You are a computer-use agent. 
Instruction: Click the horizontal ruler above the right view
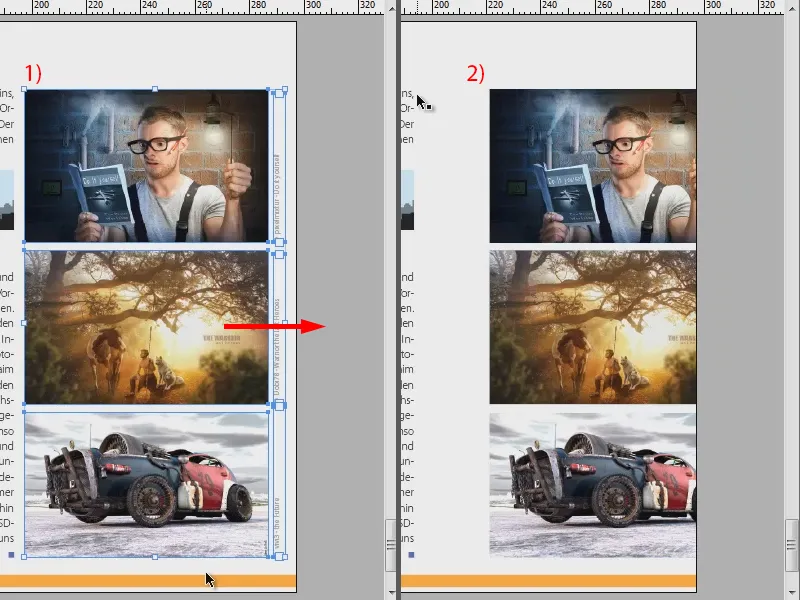(x=592, y=7)
